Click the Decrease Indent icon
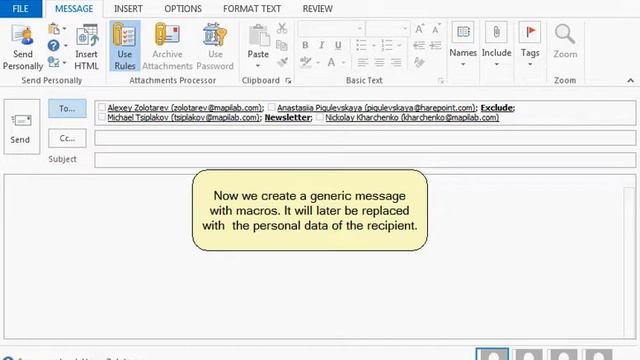Viewport: 640px width, 360px height. (x=419, y=45)
